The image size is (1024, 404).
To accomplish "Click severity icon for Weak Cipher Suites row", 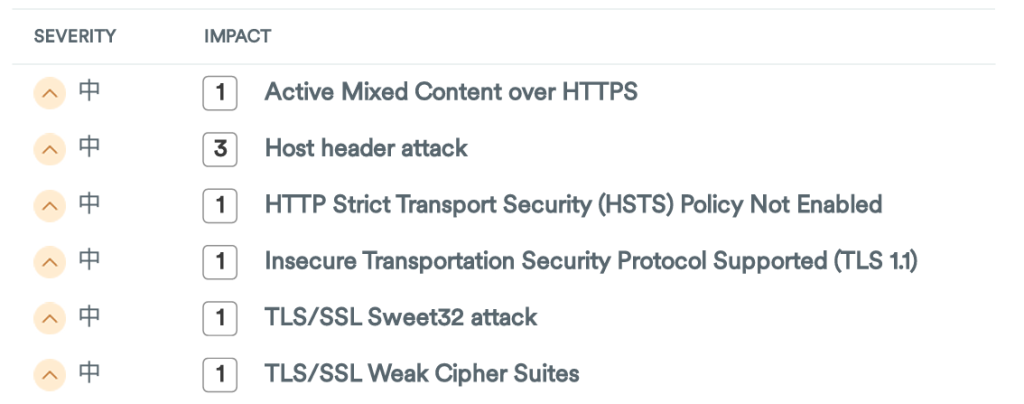I will (x=49, y=376).
